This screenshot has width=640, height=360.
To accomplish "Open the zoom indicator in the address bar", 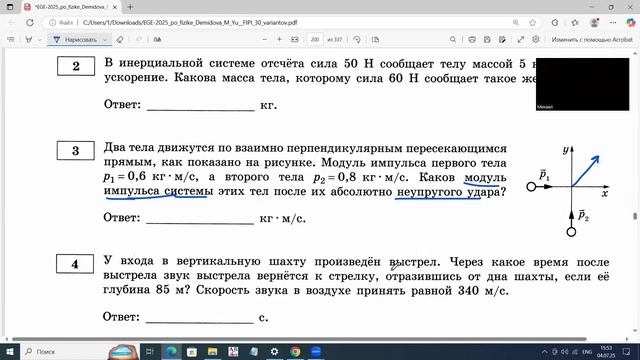I will coord(516,23).
